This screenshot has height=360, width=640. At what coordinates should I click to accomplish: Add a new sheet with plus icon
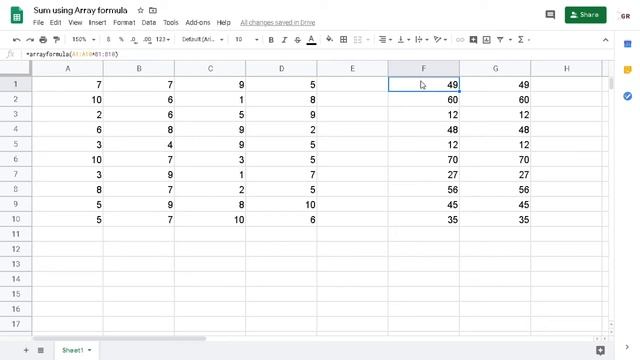click(26, 350)
